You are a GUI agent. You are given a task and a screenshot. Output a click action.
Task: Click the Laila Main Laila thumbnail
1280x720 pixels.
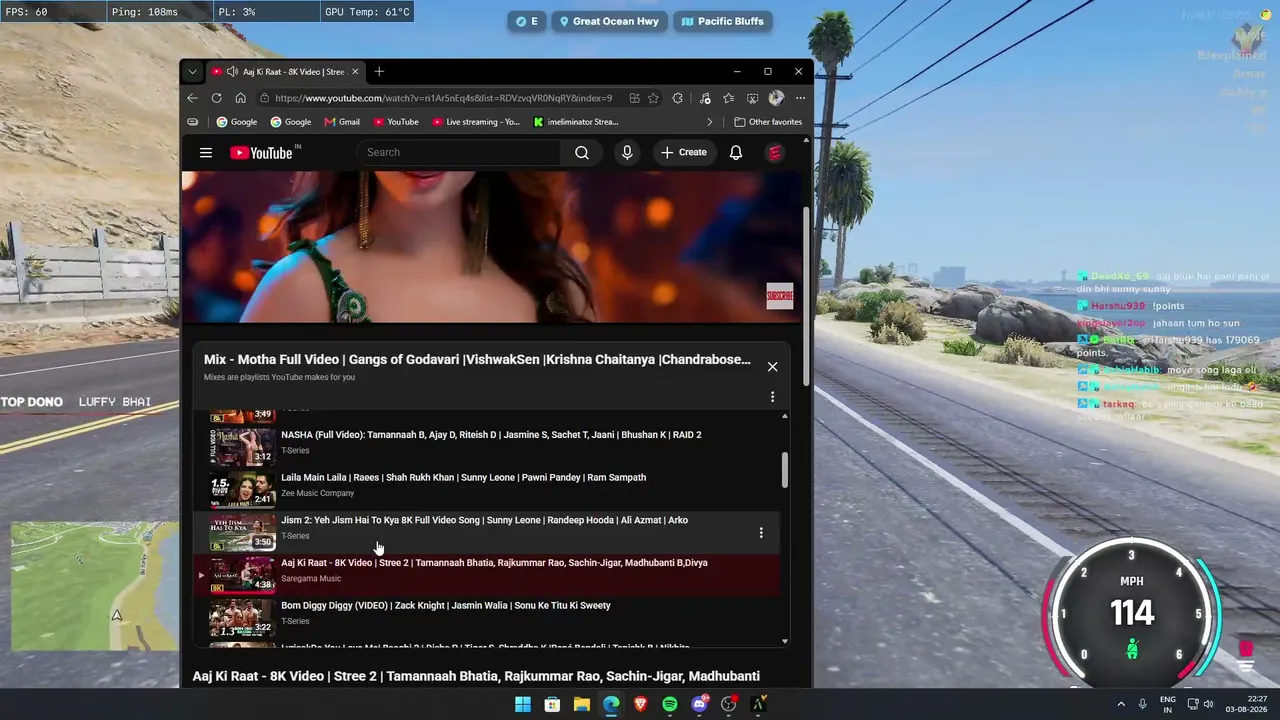pyautogui.click(x=242, y=489)
